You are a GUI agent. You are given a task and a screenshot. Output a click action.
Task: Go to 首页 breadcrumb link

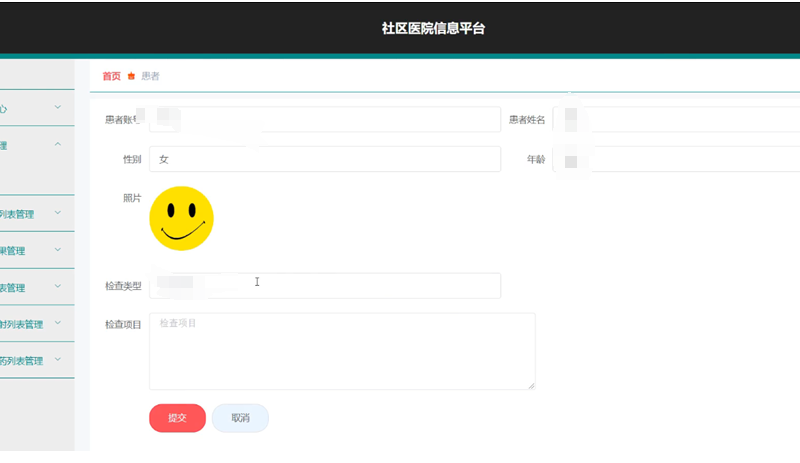tap(111, 76)
